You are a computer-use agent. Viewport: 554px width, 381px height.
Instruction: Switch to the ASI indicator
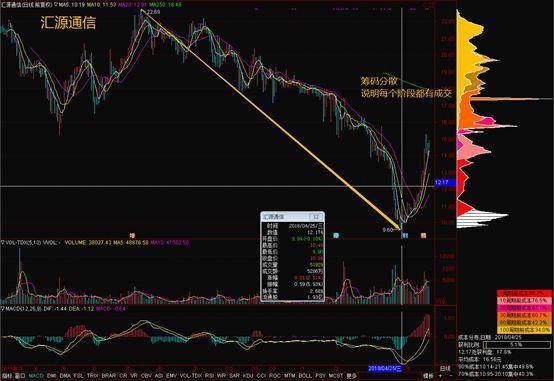pyautogui.click(x=159, y=376)
